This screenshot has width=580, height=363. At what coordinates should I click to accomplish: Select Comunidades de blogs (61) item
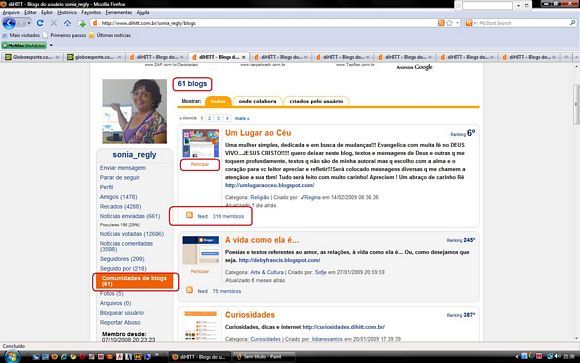click(134, 281)
